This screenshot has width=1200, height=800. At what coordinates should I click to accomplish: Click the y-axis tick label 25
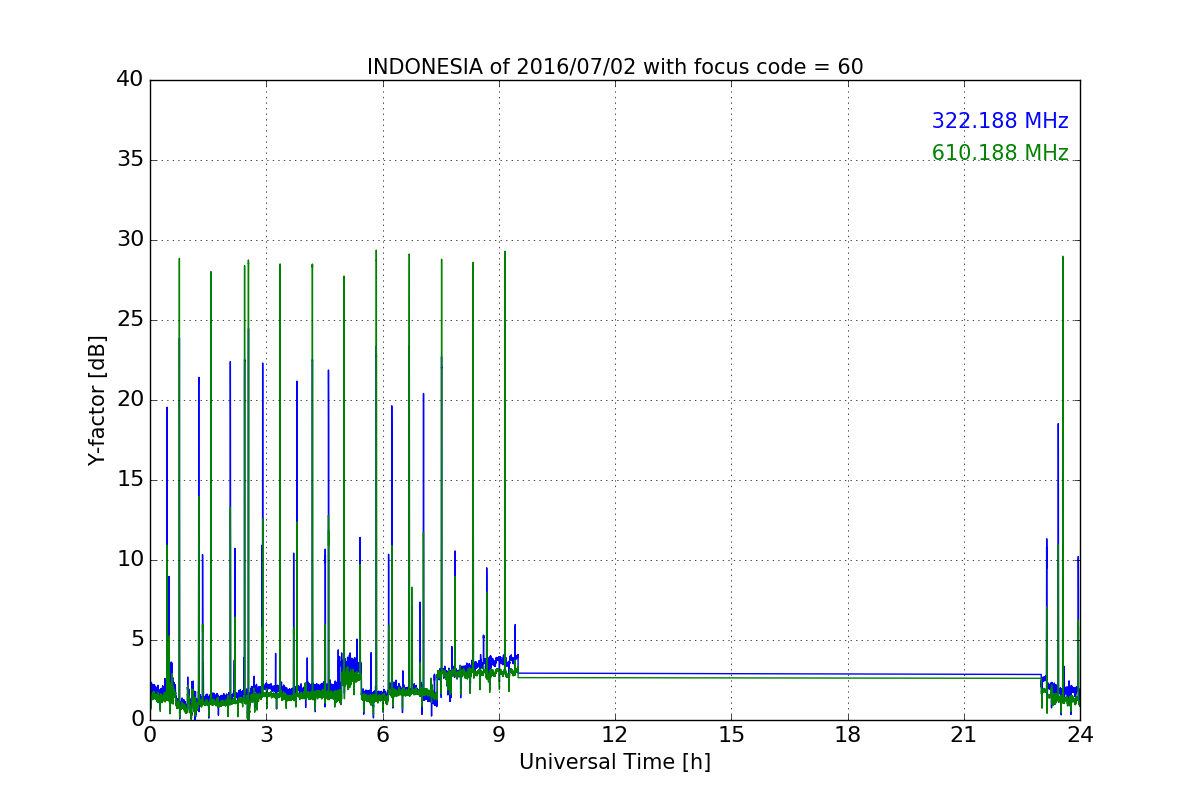click(x=129, y=320)
